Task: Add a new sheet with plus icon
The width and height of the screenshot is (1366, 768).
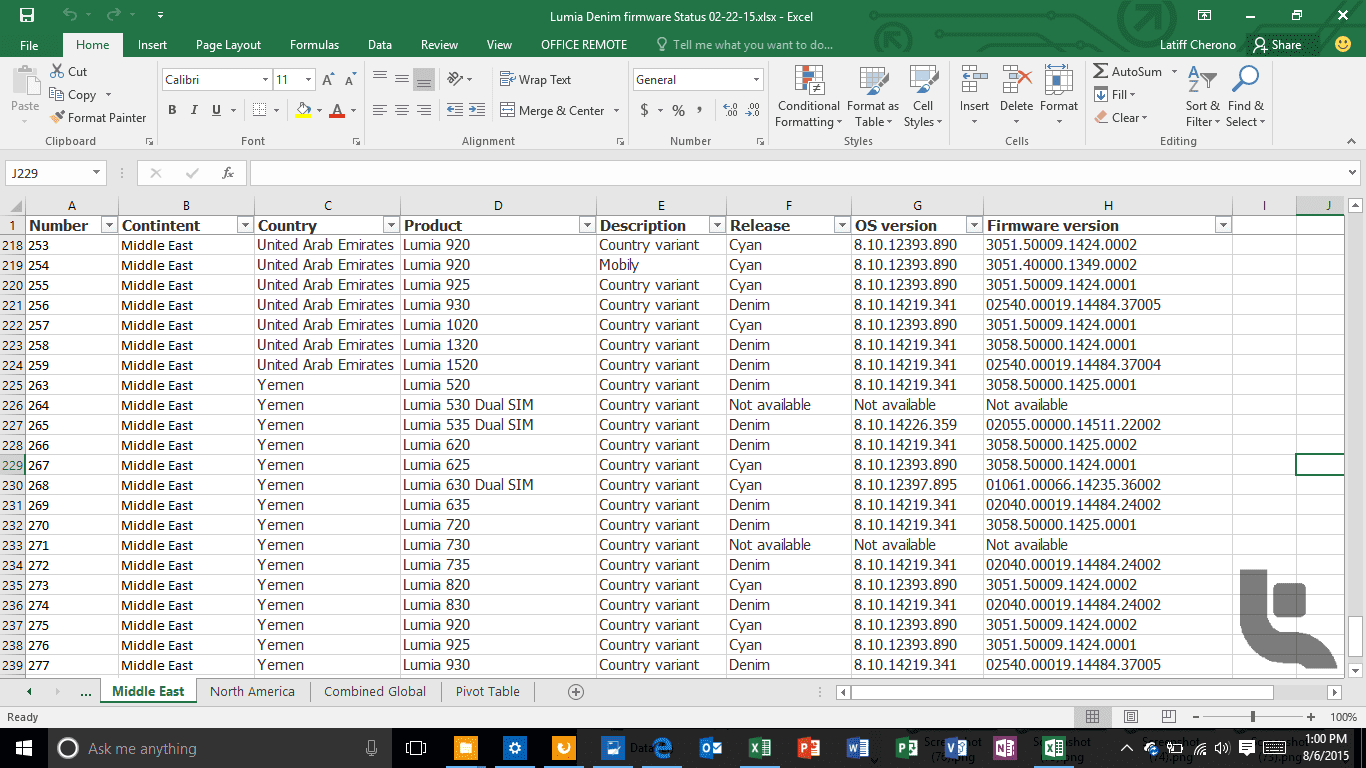Action: (x=576, y=692)
